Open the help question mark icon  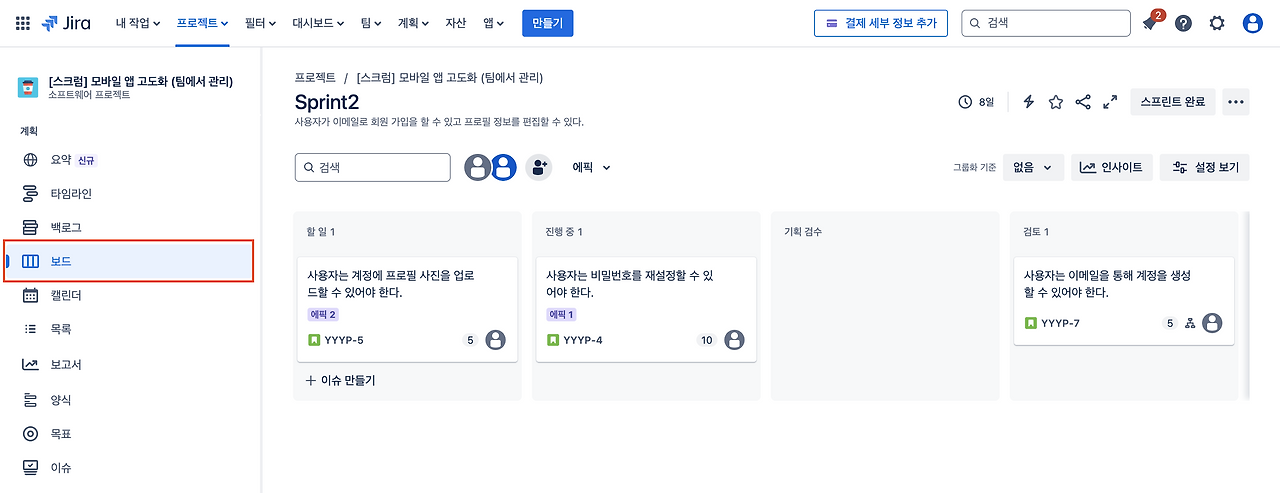pos(1183,23)
